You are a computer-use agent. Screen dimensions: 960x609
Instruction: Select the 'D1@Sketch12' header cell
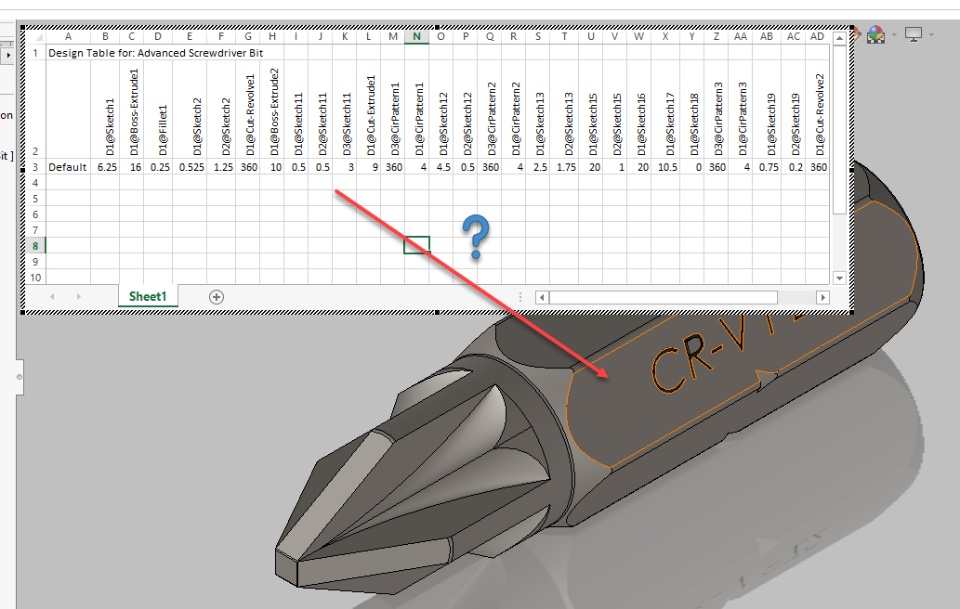coord(441,110)
